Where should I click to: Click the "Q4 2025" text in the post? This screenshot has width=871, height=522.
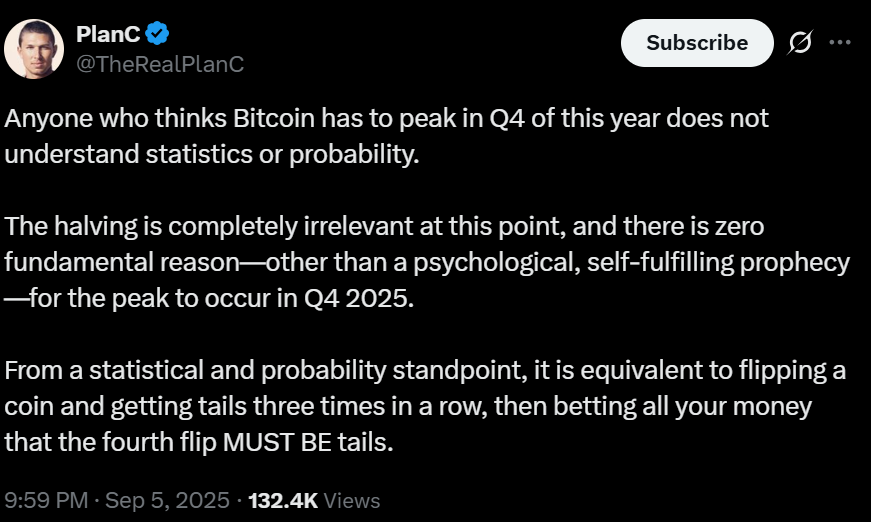[372, 299]
